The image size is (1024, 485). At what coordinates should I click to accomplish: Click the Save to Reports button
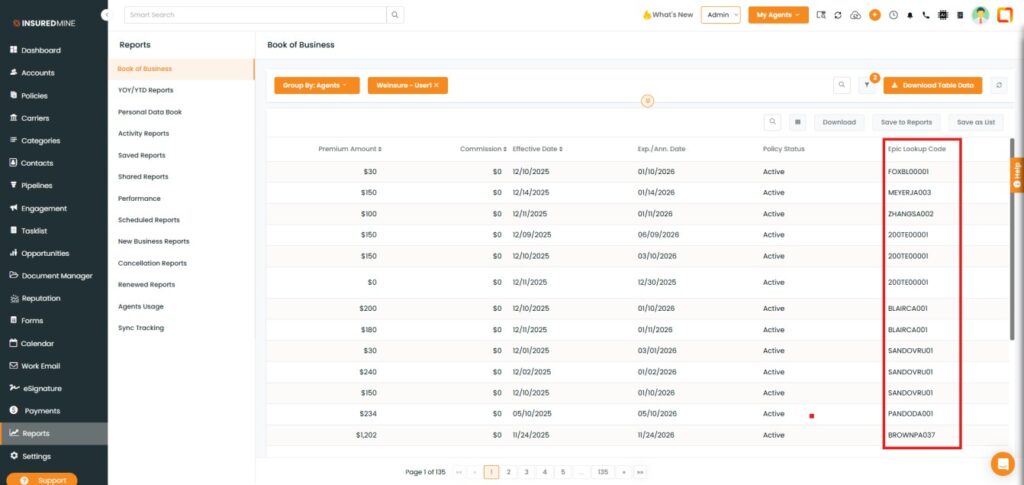click(x=905, y=122)
